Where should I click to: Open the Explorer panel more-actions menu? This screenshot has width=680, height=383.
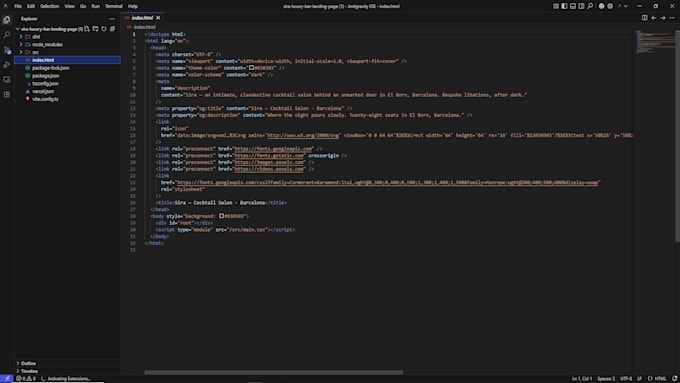click(112, 19)
